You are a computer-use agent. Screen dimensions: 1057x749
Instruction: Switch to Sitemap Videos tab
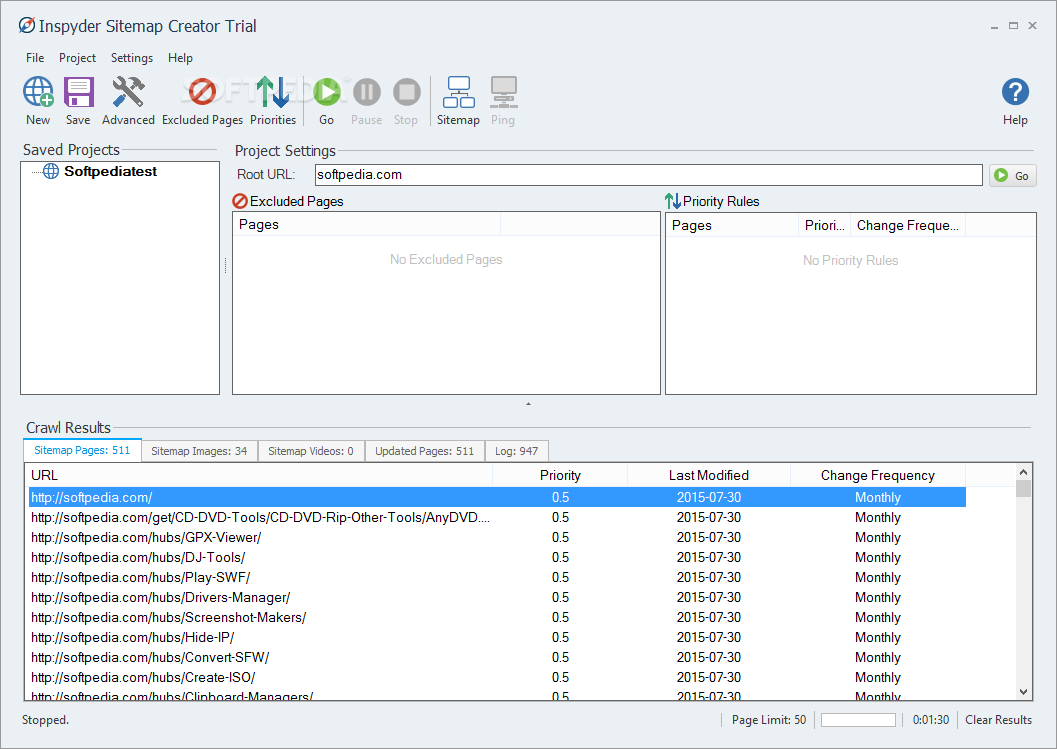point(311,451)
